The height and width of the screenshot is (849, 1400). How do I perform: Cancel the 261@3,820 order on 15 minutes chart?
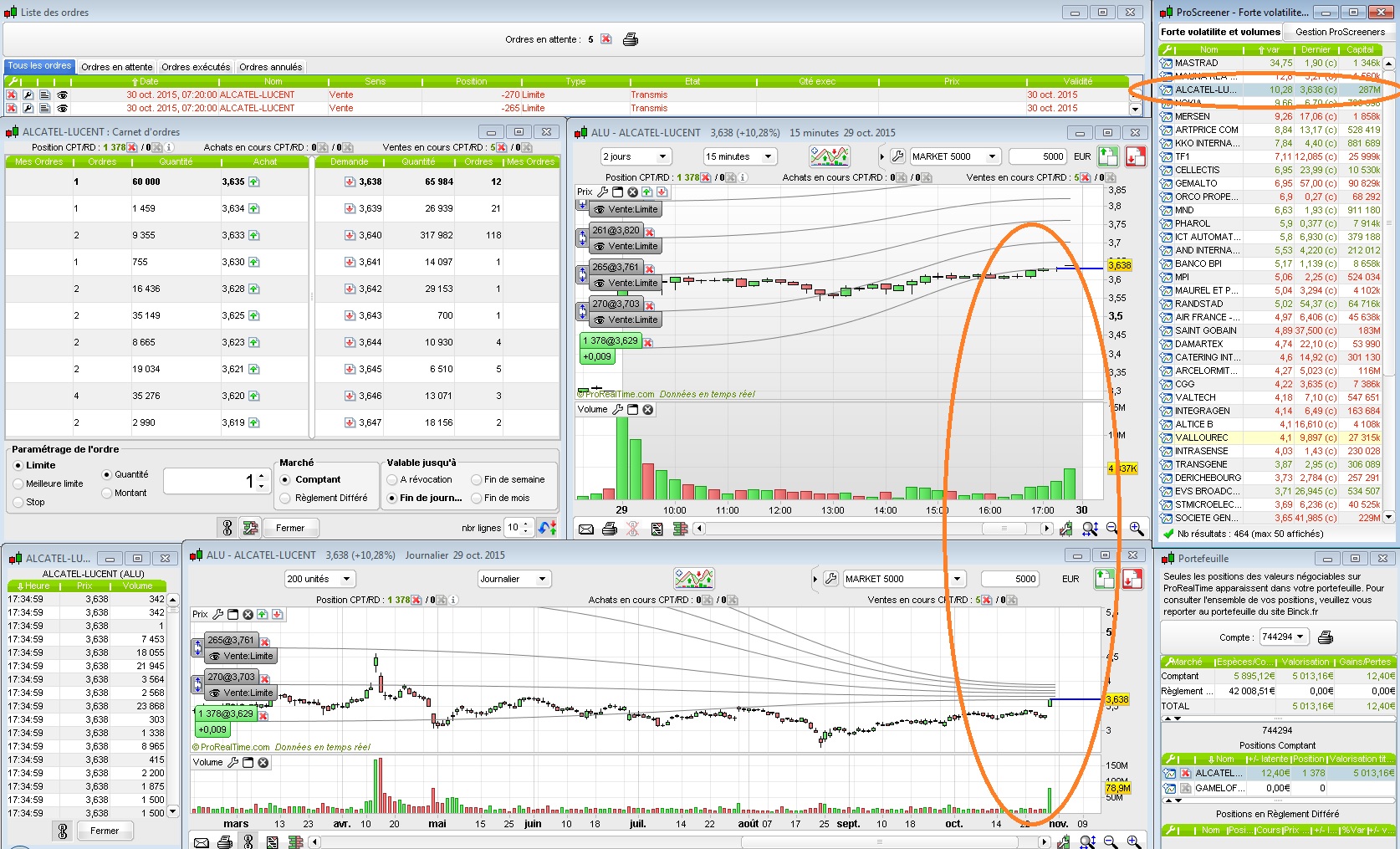(x=649, y=232)
